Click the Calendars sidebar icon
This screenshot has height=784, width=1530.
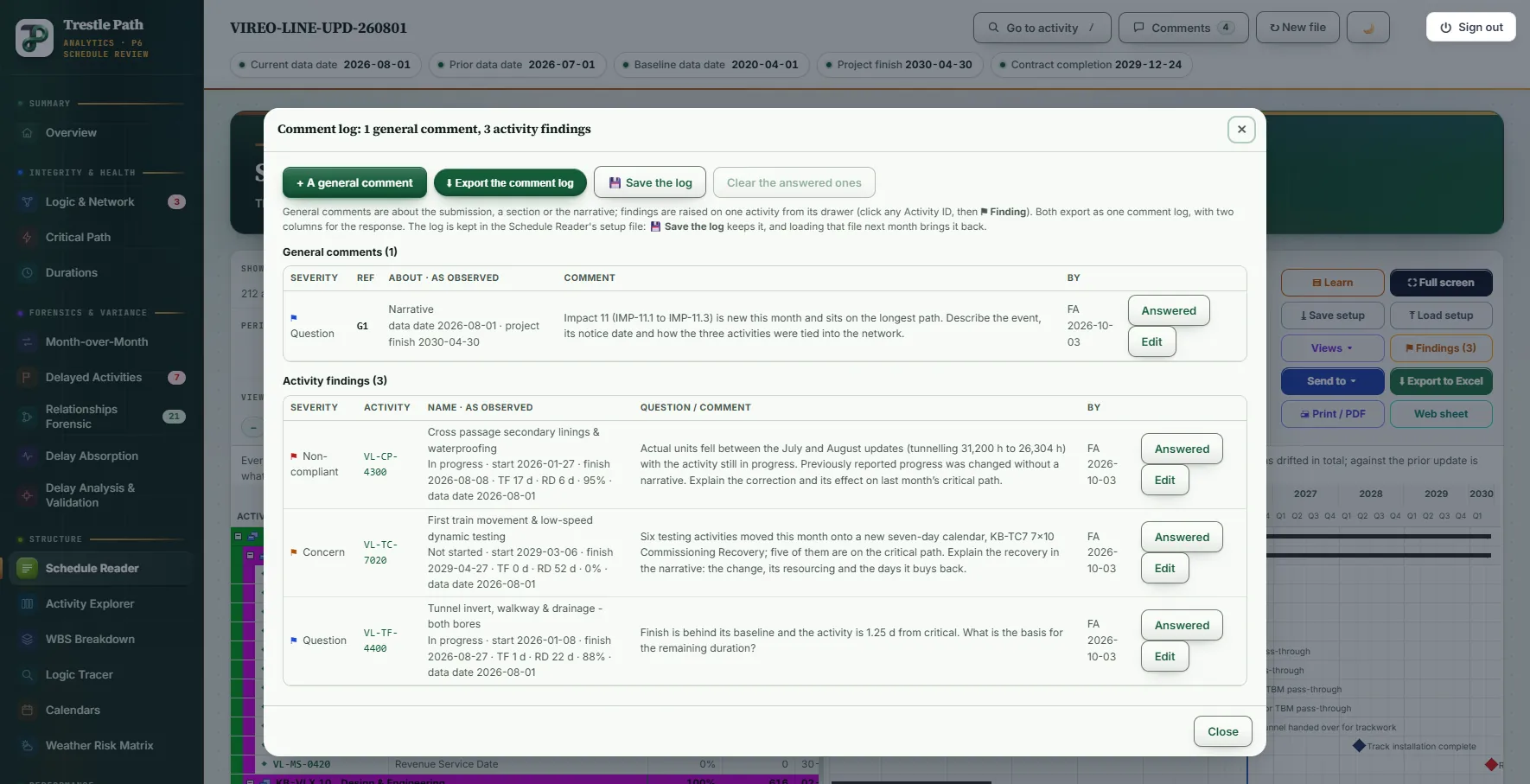27,711
